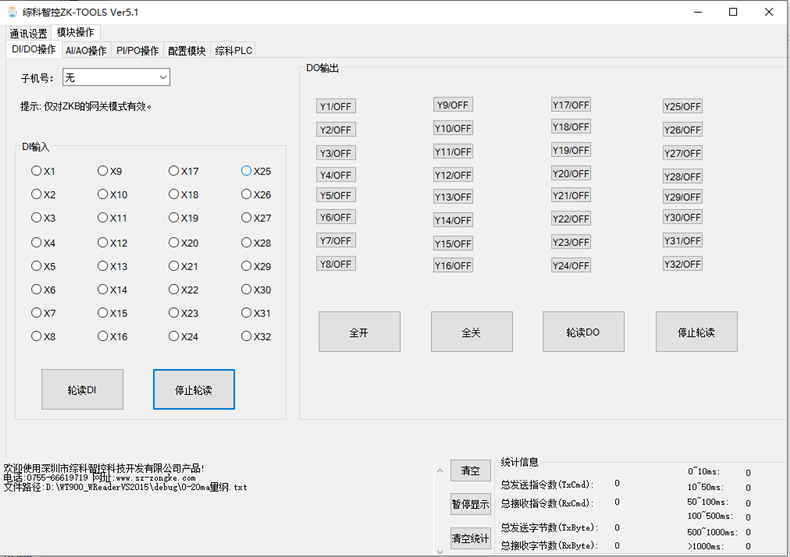
Task: Select the X17 radio button
Action: (x=184, y=171)
